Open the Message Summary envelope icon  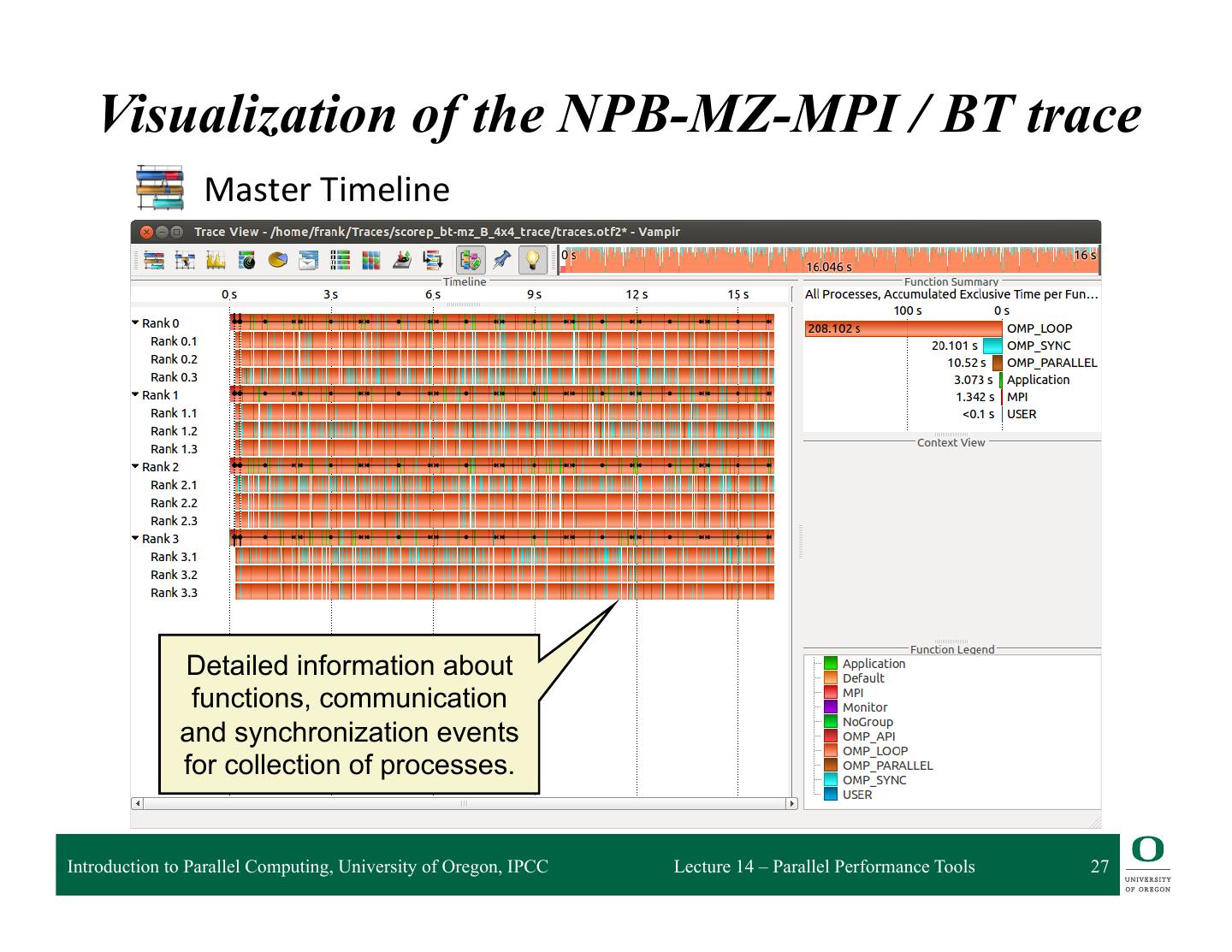[x=308, y=260]
